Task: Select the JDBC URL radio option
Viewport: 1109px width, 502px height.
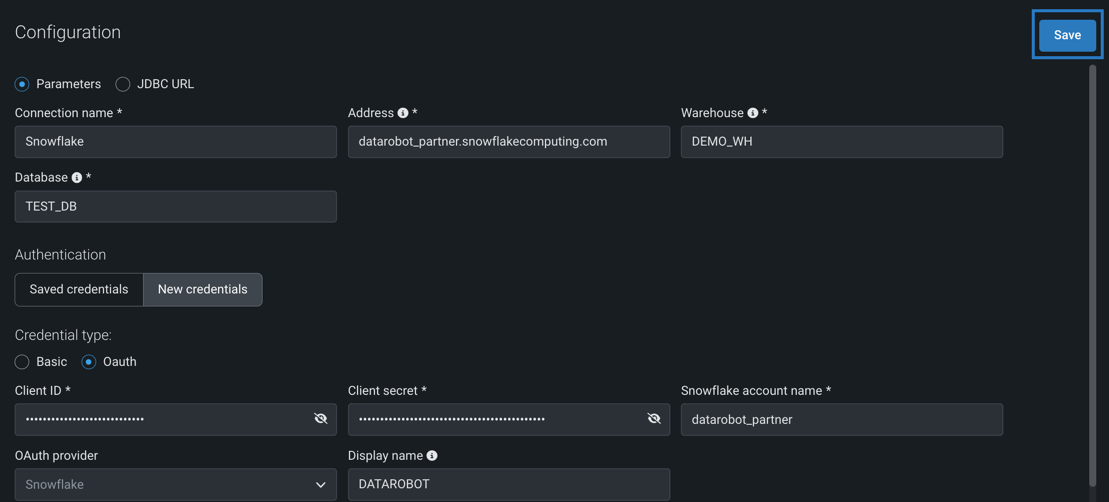Action: (x=123, y=84)
